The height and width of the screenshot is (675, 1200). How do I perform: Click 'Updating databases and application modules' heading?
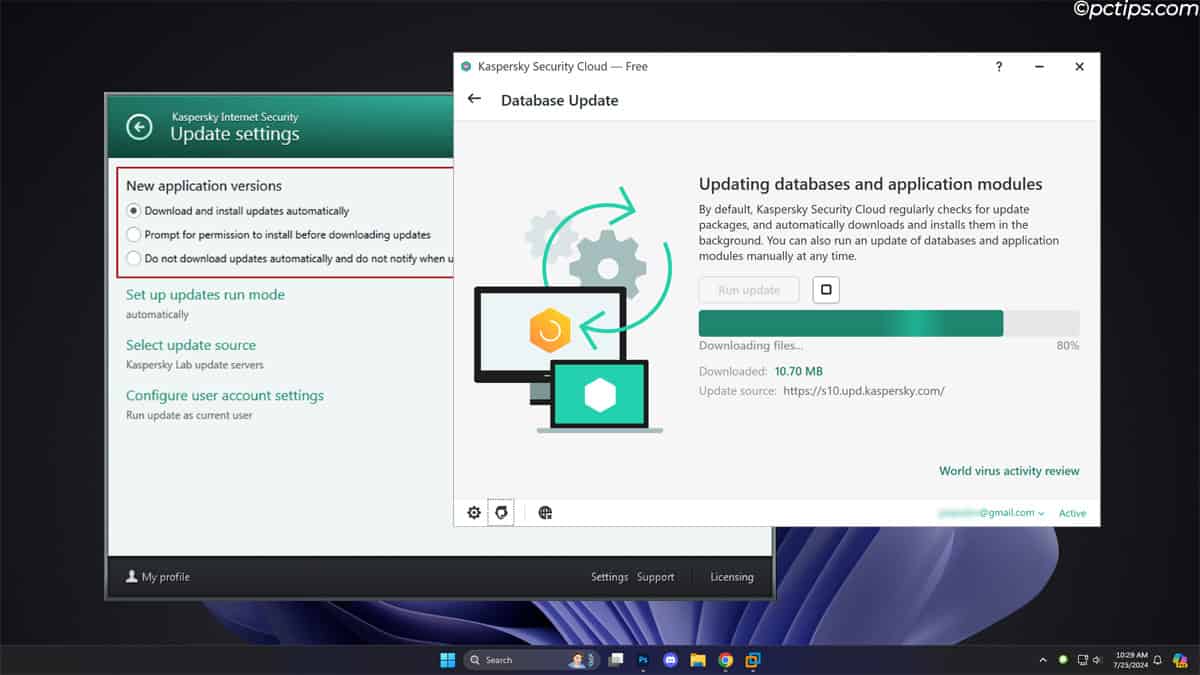click(x=871, y=184)
